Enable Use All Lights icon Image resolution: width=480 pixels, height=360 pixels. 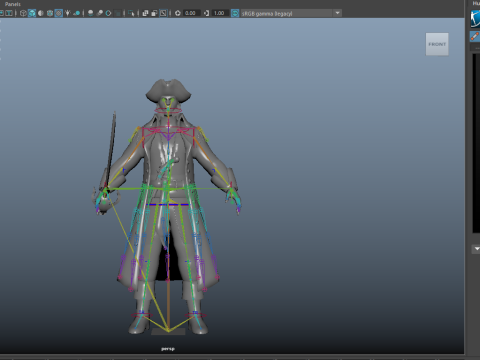click(67, 13)
